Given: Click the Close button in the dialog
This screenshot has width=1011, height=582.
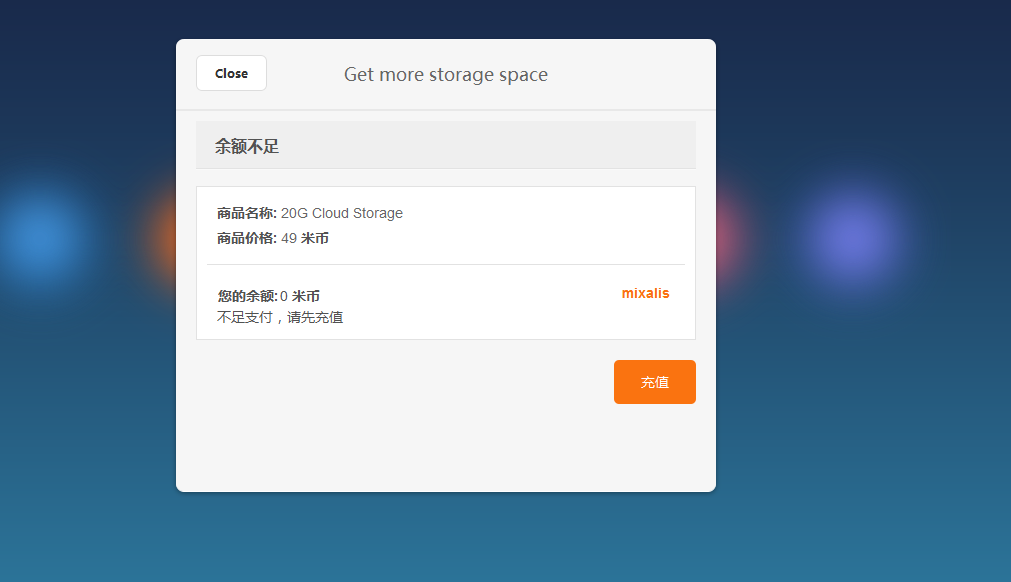Looking at the screenshot, I should tap(231, 73).
